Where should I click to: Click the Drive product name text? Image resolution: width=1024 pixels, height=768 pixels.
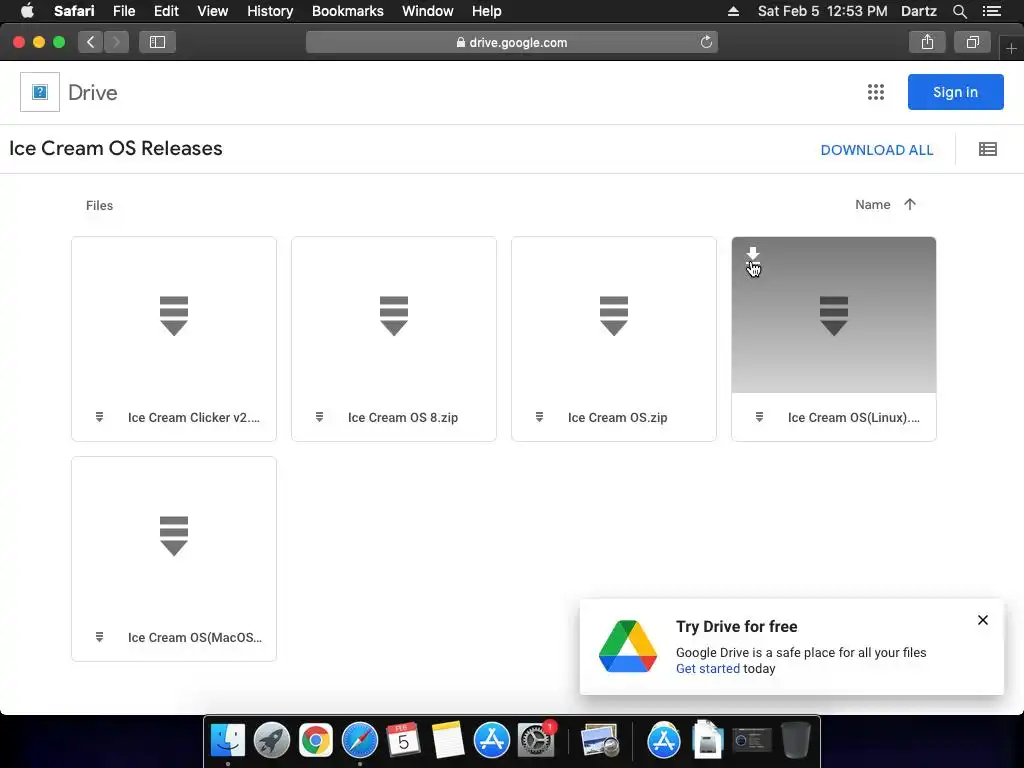93,93
